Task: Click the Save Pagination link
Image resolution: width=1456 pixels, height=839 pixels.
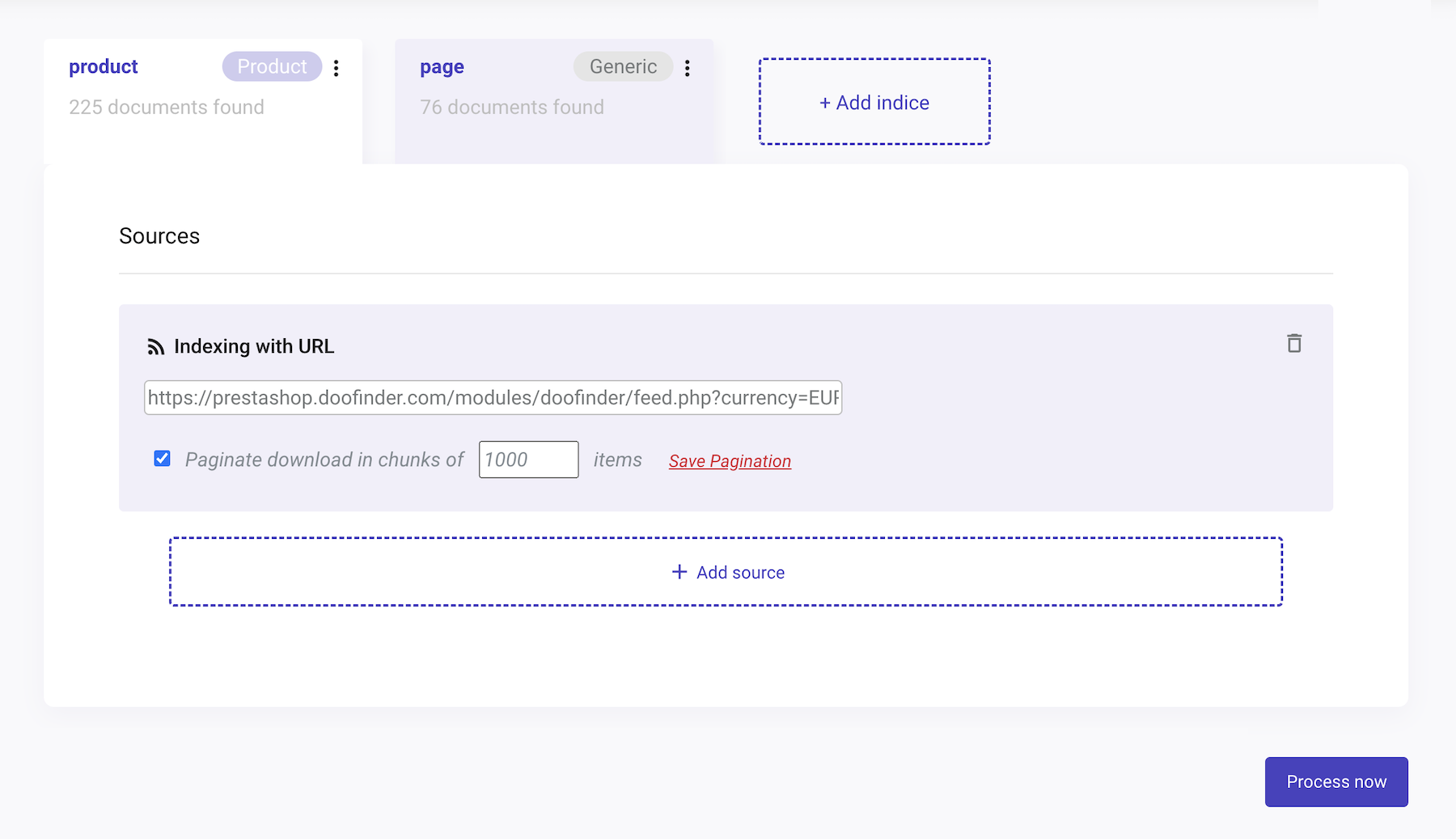Action: (730, 461)
